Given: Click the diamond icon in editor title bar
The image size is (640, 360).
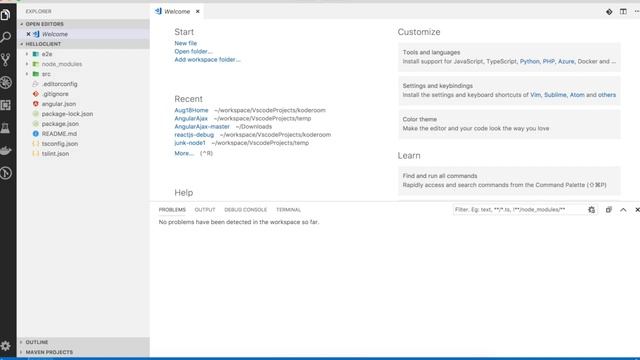Looking at the screenshot, I should [609, 11].
